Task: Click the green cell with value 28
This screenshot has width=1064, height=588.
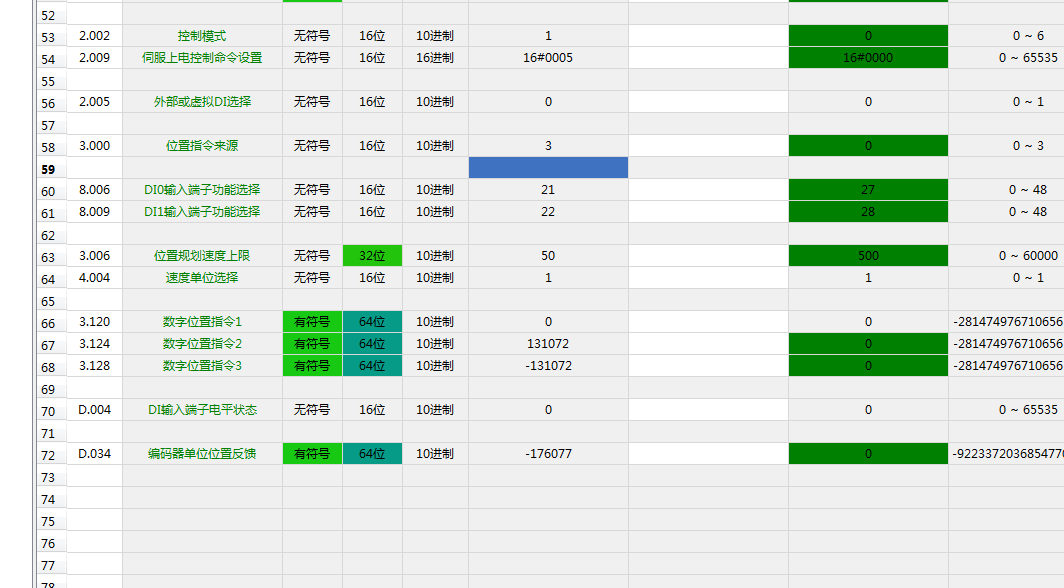Action: click(x=868, y=212)
